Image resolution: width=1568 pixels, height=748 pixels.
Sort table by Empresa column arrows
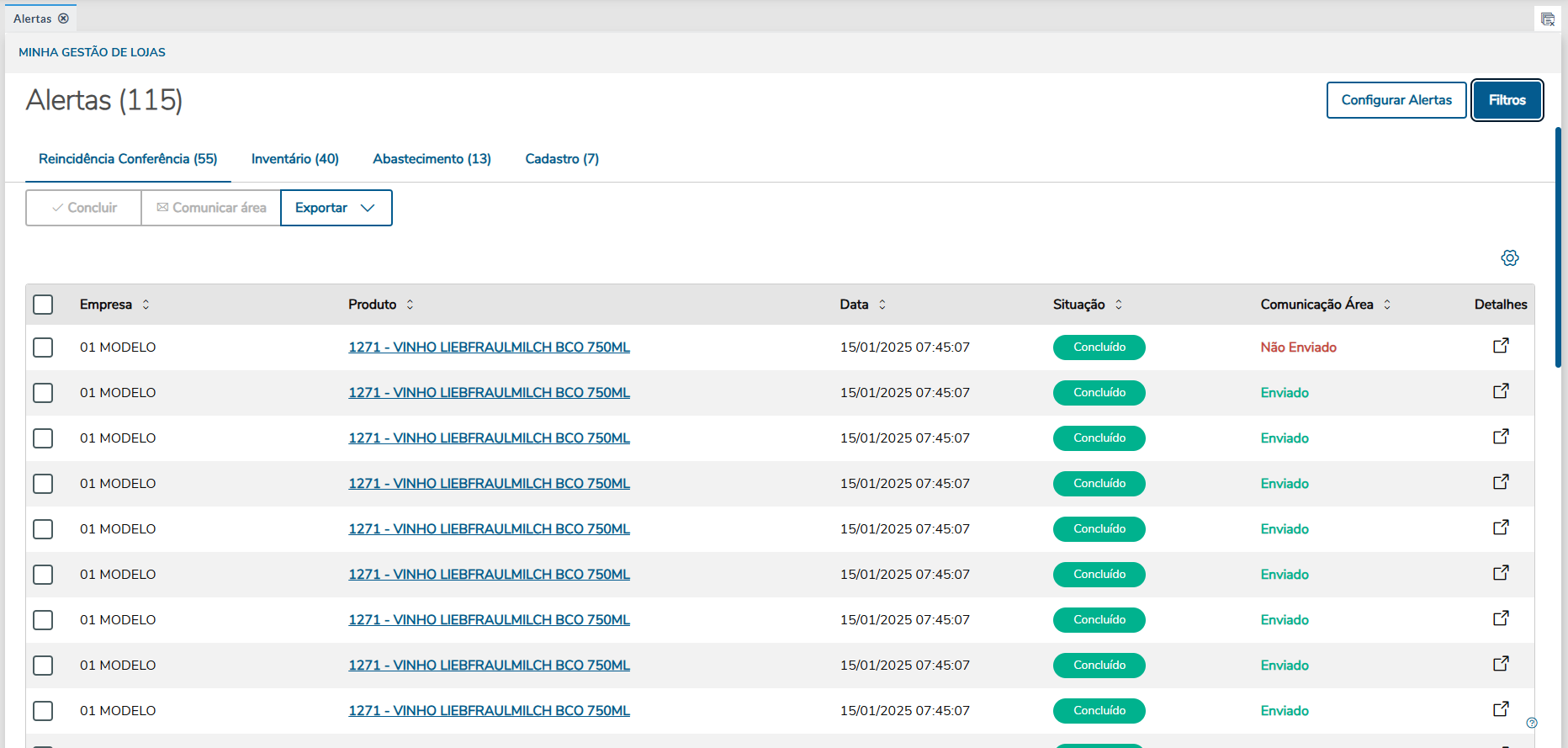click(x=146, y=305)
